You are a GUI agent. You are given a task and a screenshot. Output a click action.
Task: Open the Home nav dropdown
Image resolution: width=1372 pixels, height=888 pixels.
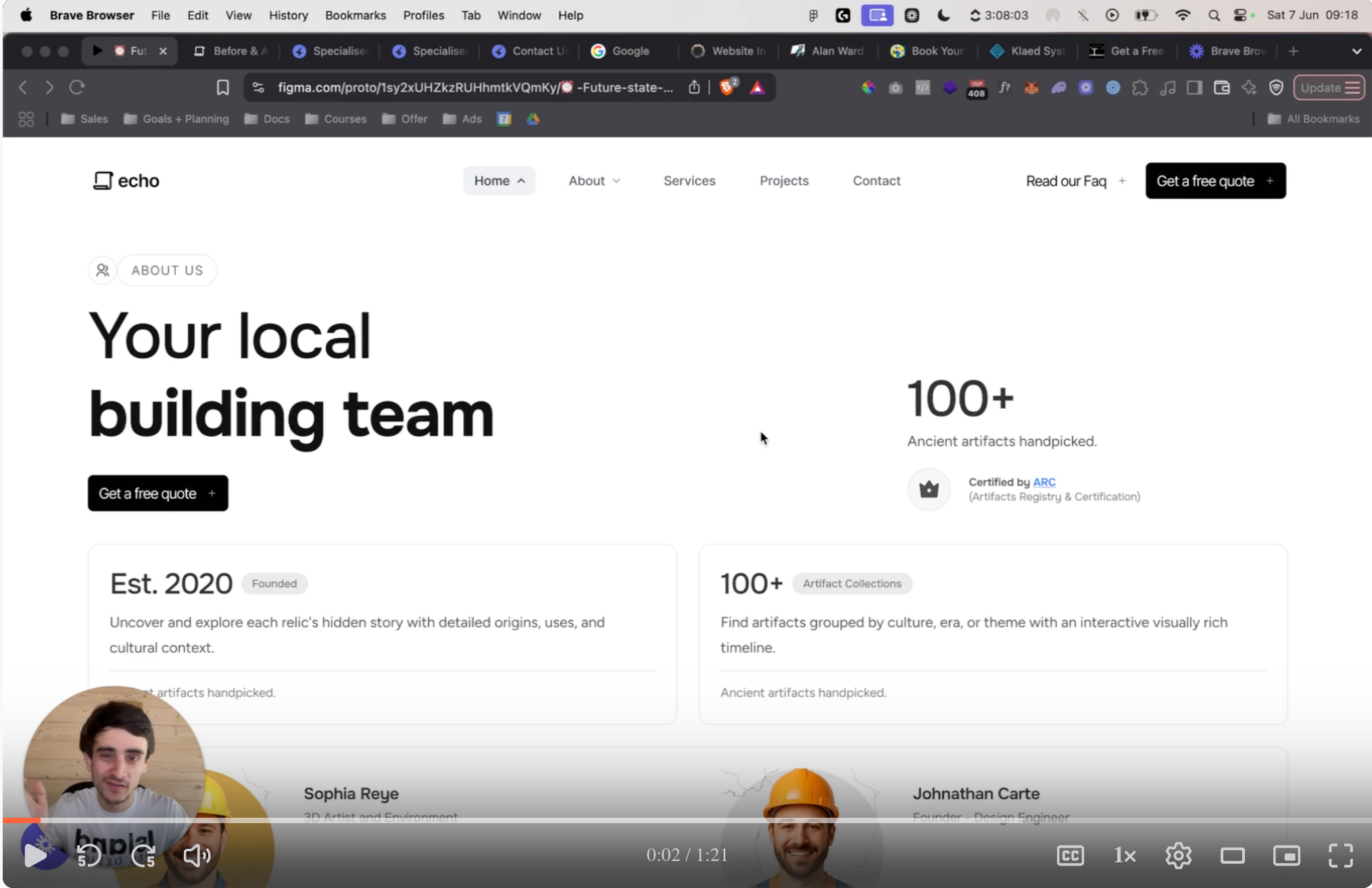(499, 180)
